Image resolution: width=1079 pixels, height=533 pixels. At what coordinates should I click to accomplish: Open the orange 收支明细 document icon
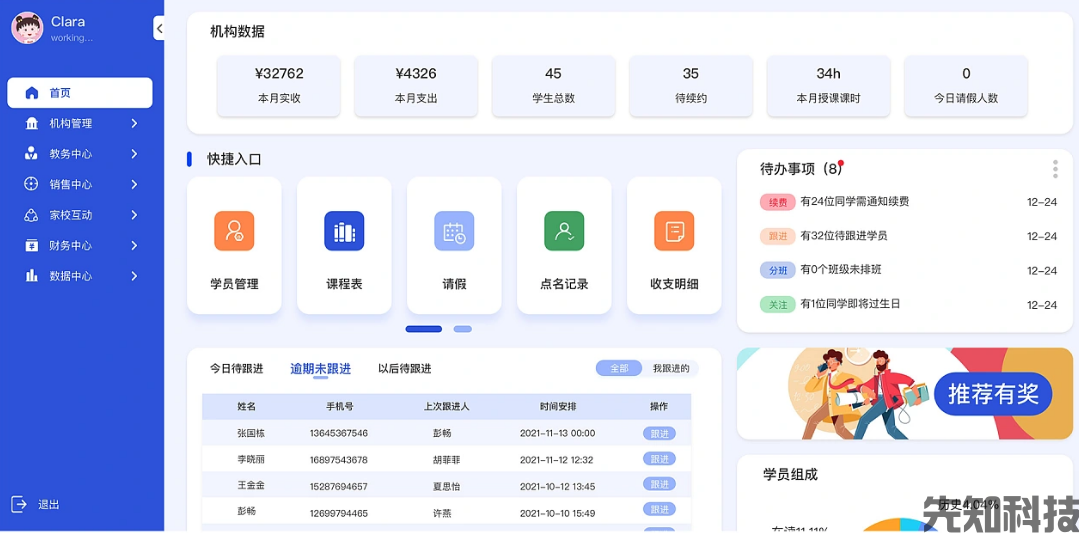tap(674, 230)
